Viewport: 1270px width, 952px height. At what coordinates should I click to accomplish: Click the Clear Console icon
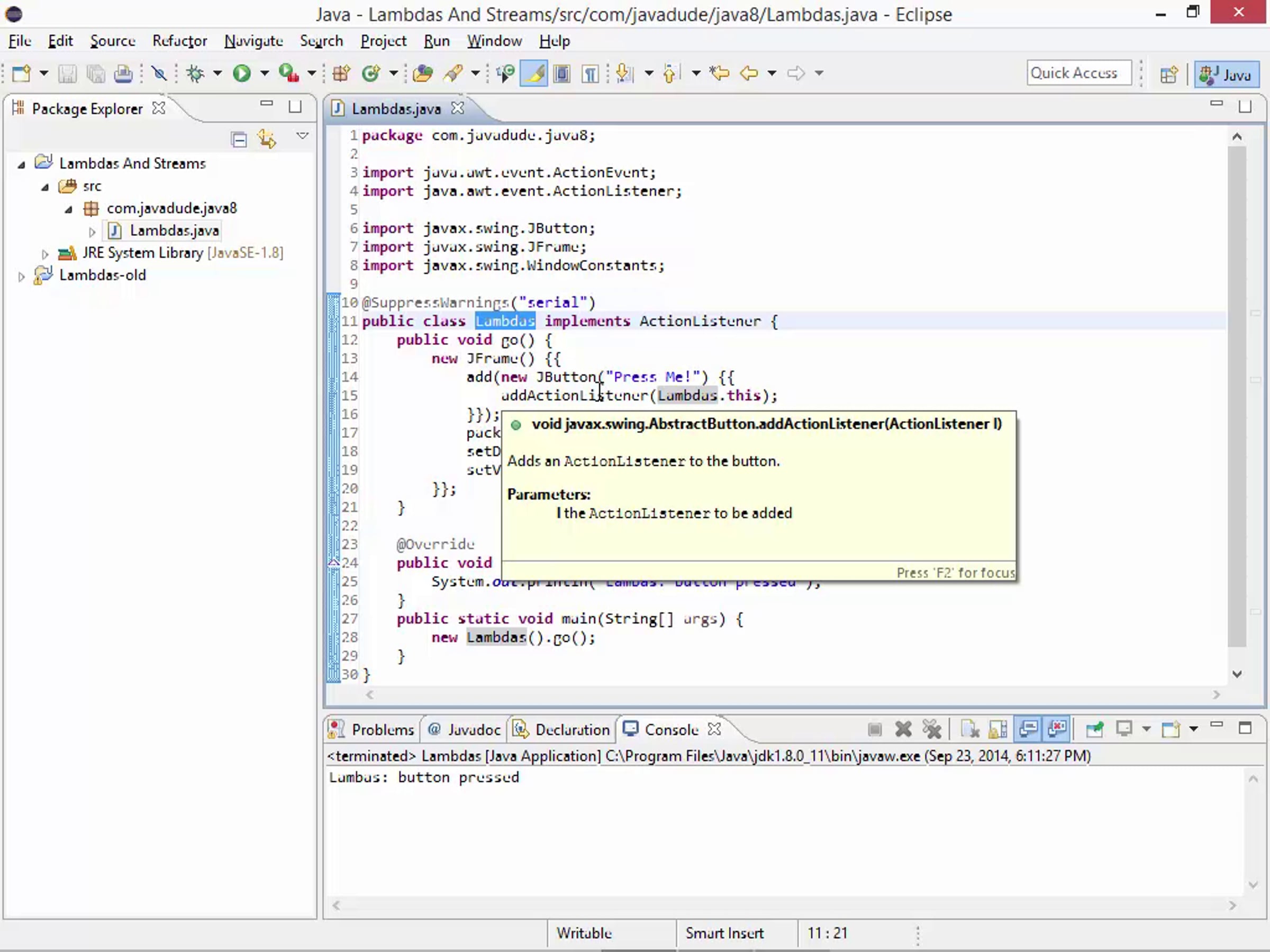[x=970, y=729]
